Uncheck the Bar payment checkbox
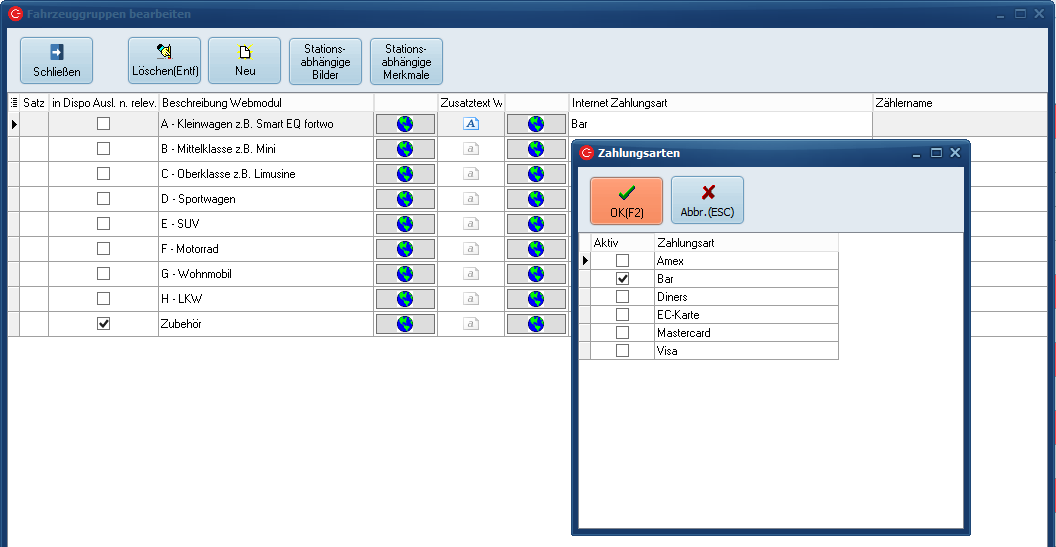Viewport: 1056px width, 547px height. point(622,279)
